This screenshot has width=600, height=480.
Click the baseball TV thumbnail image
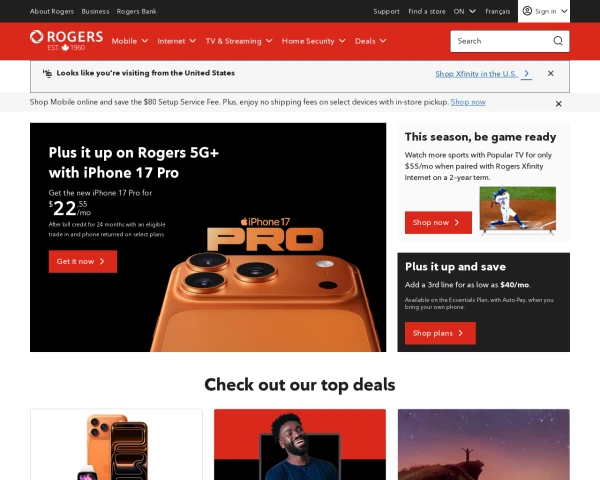pos(517,210)
